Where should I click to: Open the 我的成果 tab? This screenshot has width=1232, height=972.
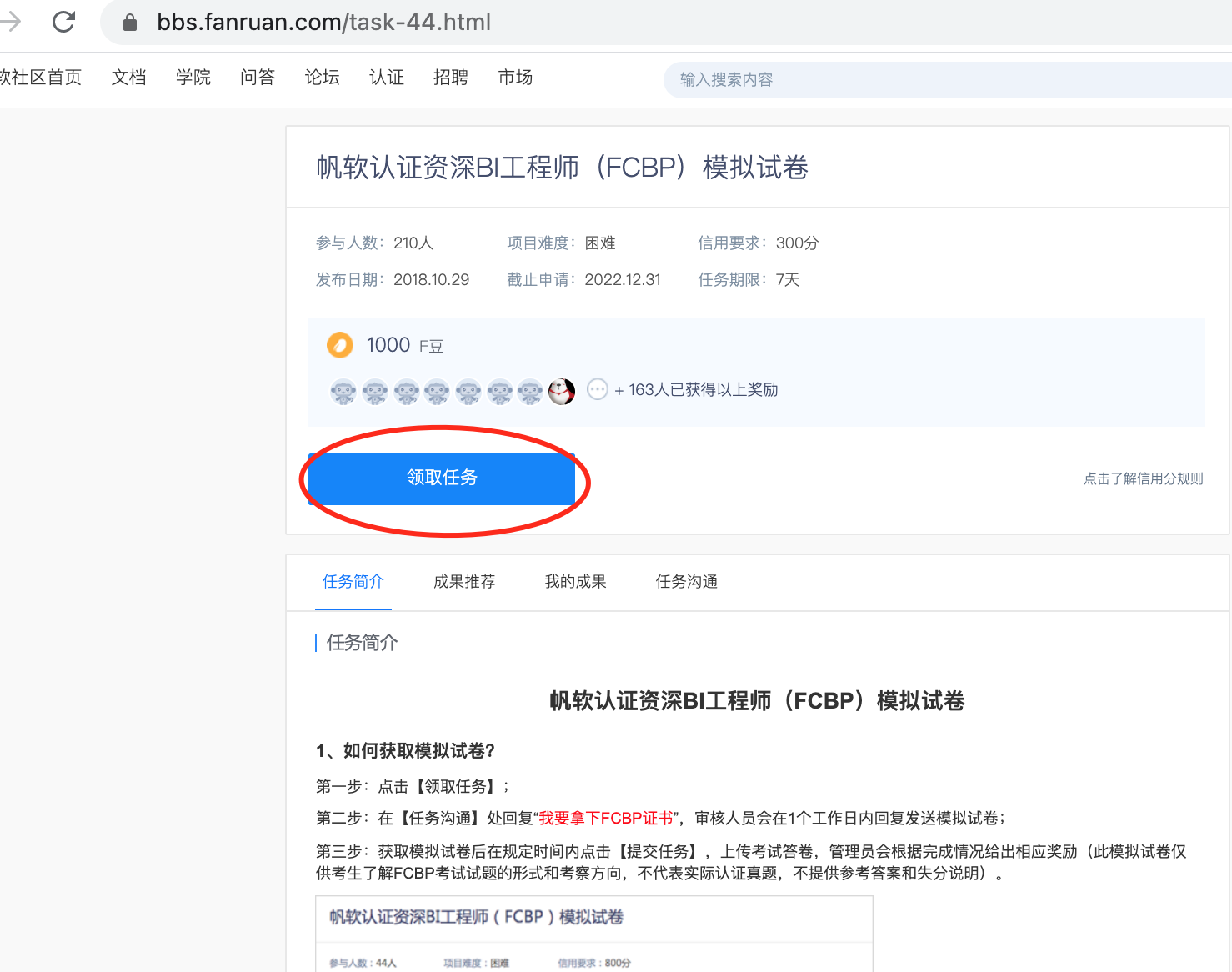coord(575,582)
